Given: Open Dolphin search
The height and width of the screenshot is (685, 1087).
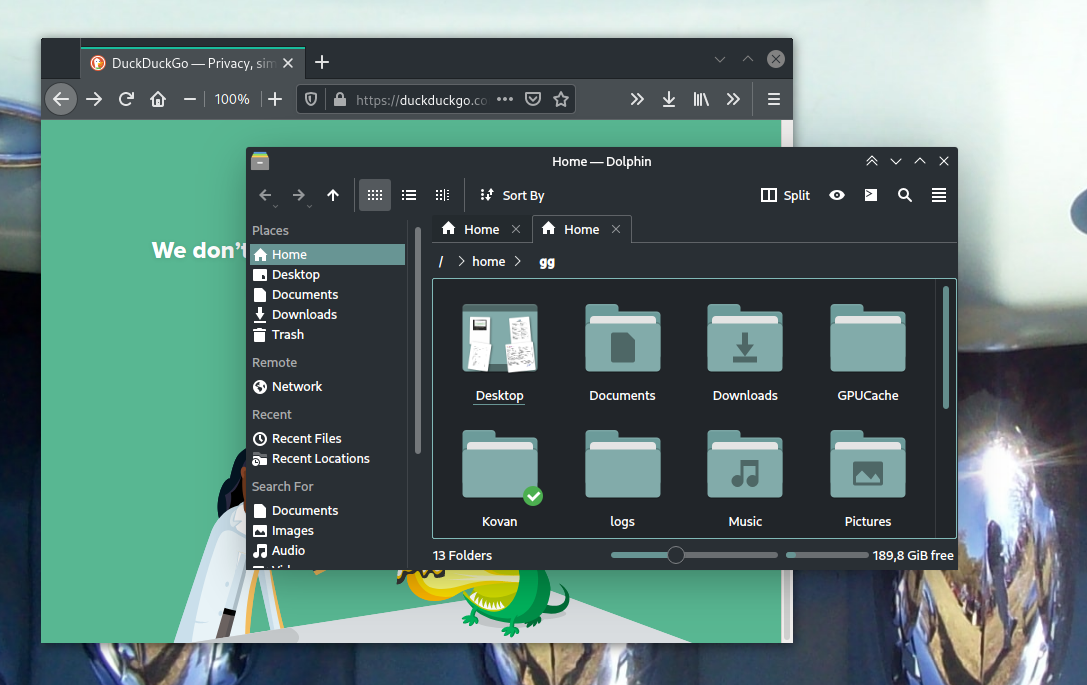Looking at the screenshot, I should click(905, 196).
